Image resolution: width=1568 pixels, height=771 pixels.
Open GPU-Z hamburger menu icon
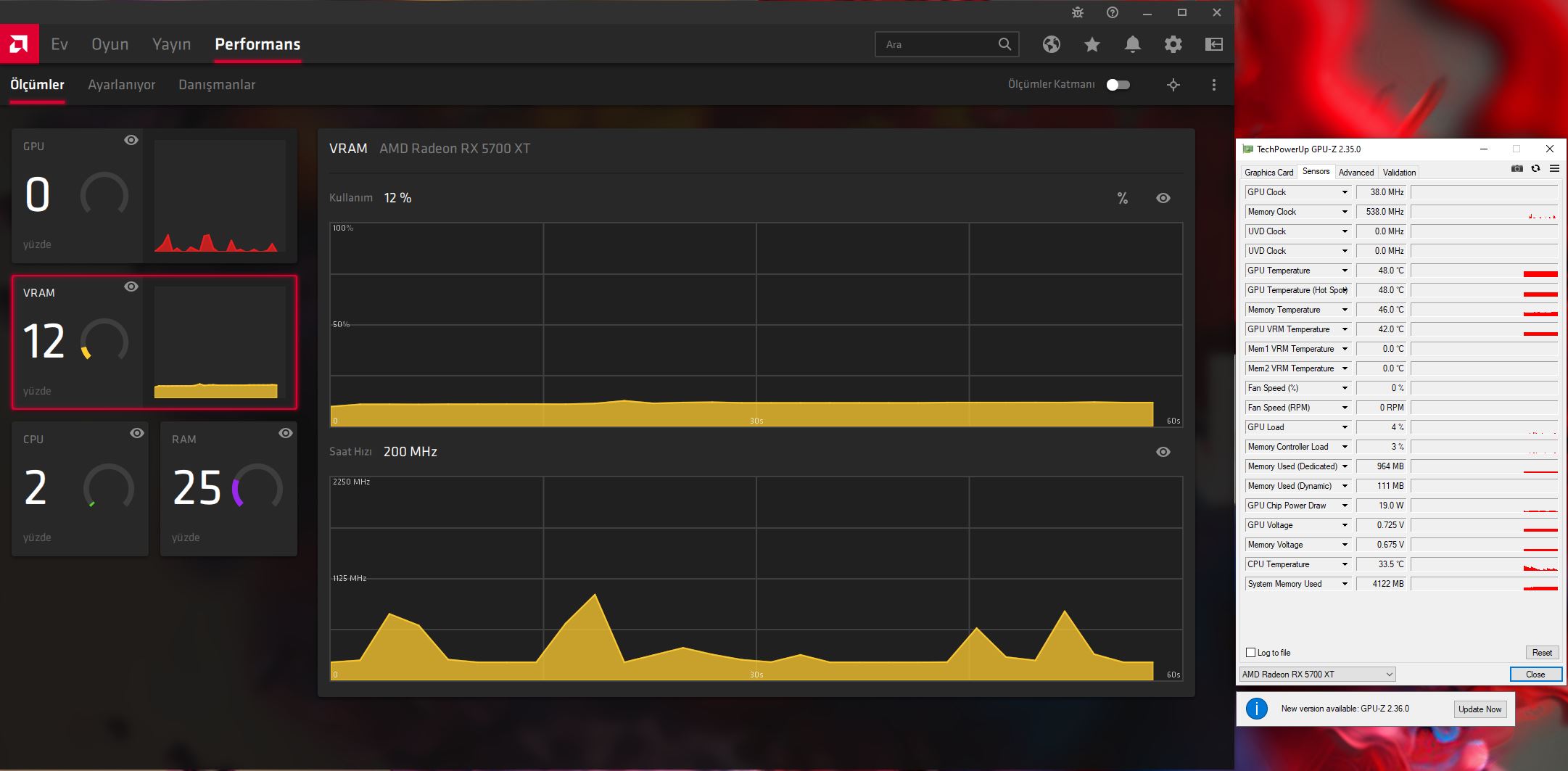click(x=1554, y=168)
